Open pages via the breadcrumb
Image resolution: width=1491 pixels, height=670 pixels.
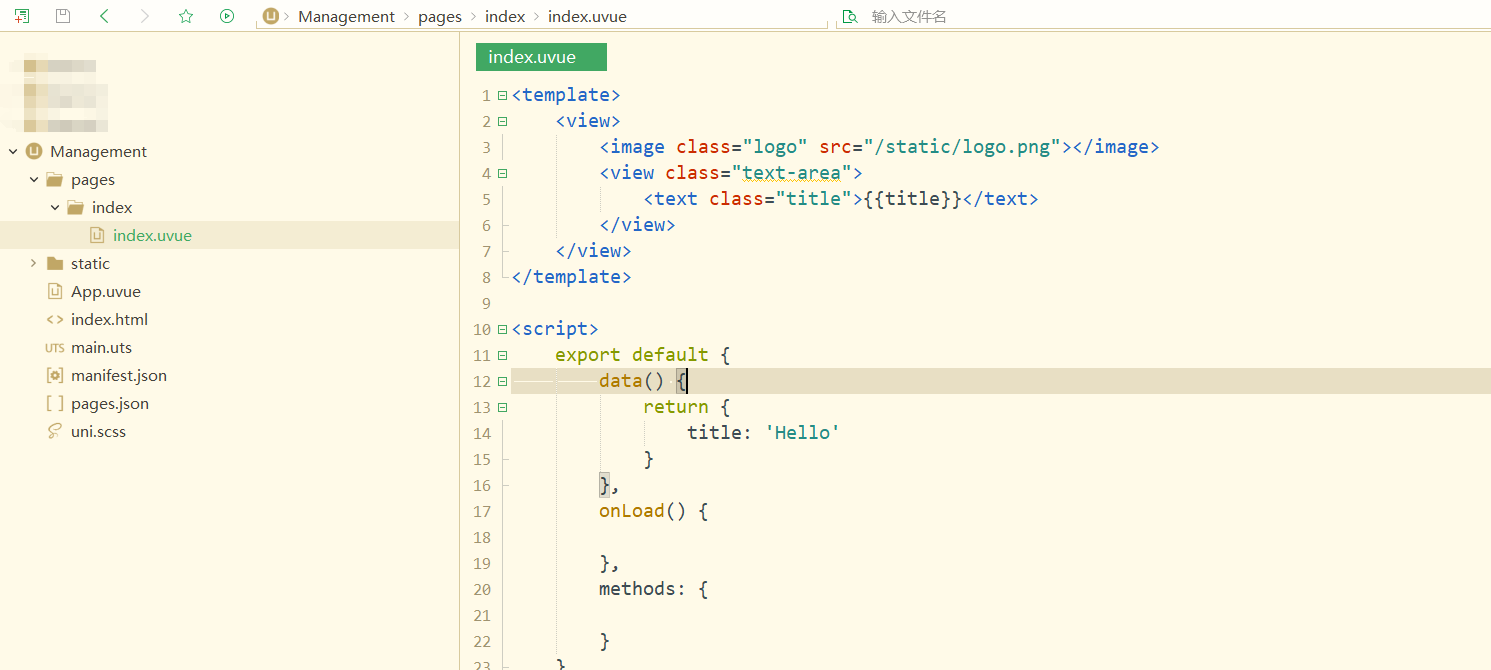pyautogui.click(x=440, y=16)
